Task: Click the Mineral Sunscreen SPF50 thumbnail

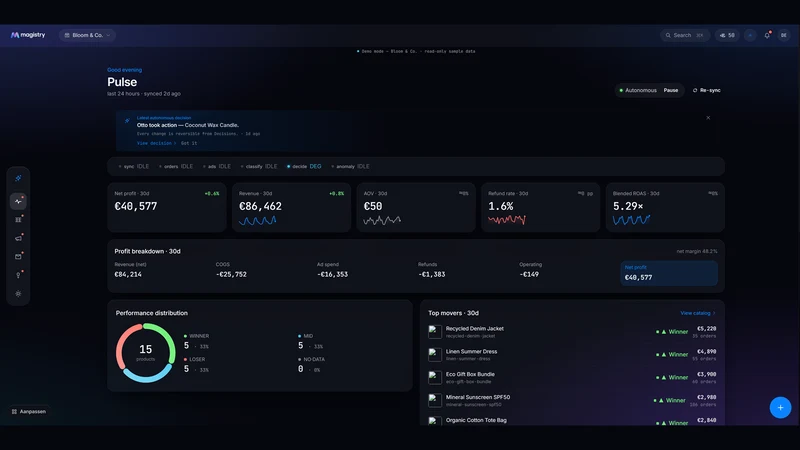Action: [x=435, y=401]
